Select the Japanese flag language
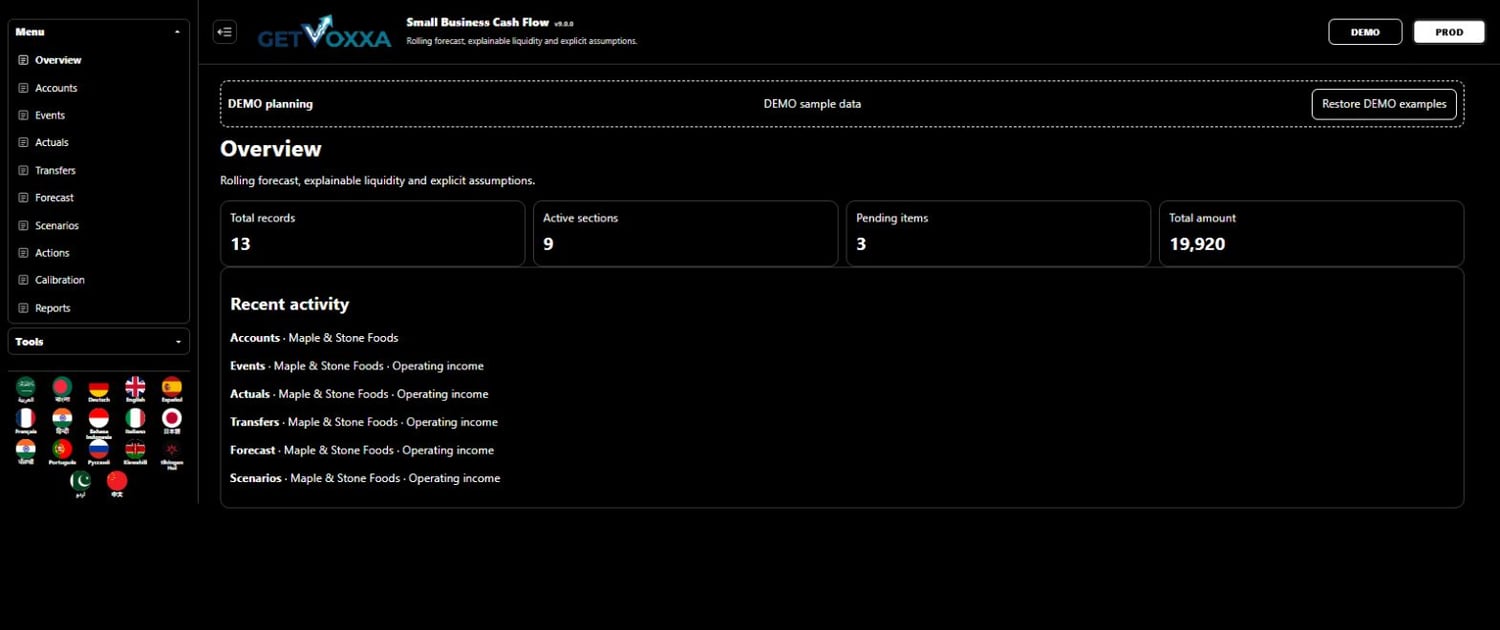 (172, 420)
